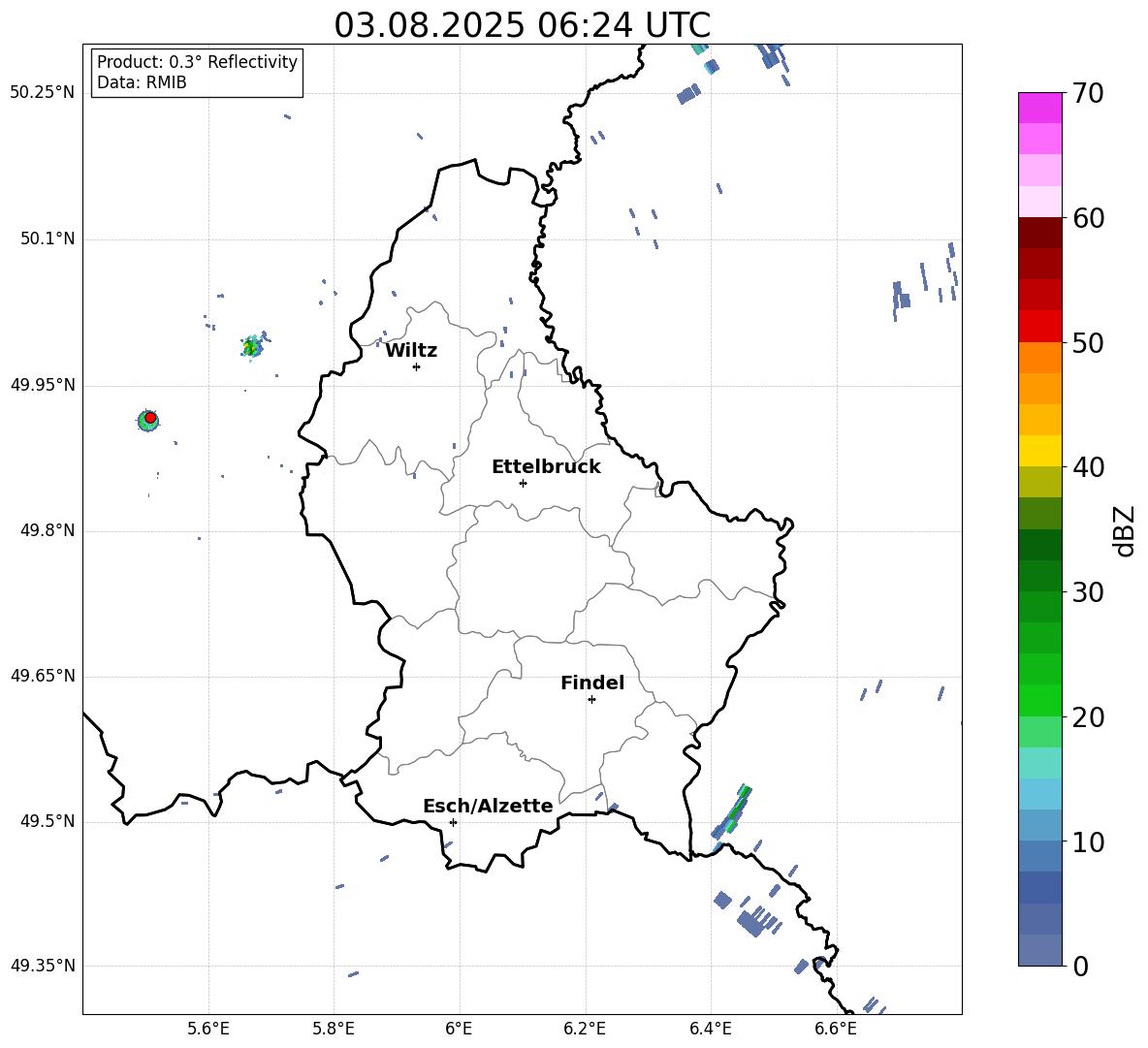This screenshot has width=1148, height=1048.
Task: Click the colorbar tick label 40
Action: pos(1088,467)
